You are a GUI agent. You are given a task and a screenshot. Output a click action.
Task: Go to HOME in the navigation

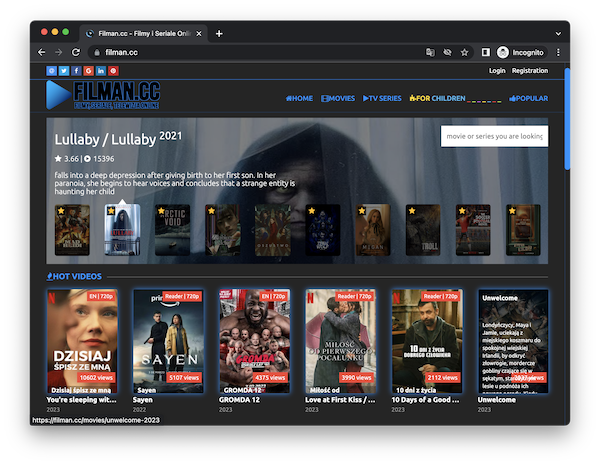pyautogui.click(x=299, y=98)
